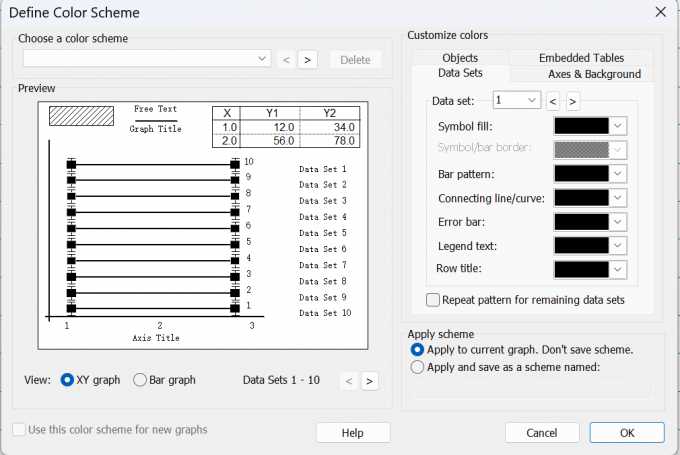This screenshot has width=680, height=455.
Task: Enable Repeat pattern for remaining data sets
Action: (433, 300)
